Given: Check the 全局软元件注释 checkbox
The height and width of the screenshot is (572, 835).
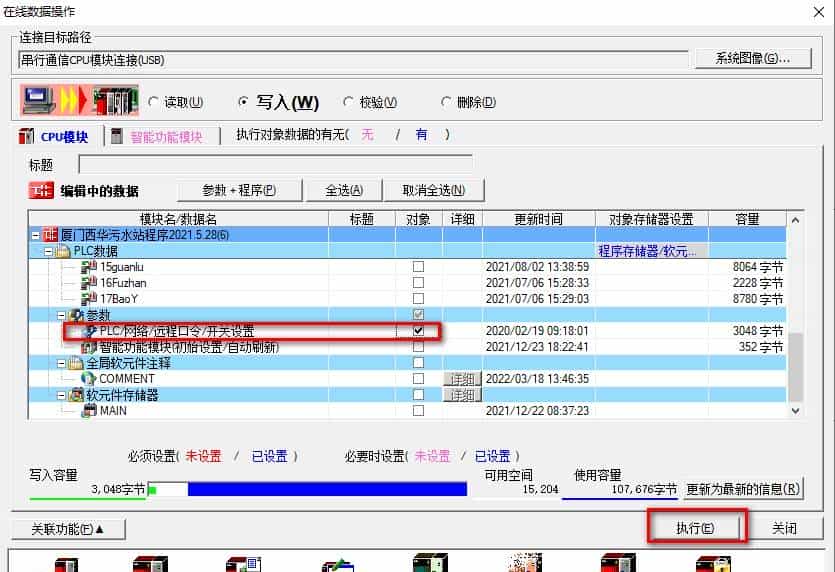Looking at the screenshot, I should pyautogui.click(x=419, y=363).
